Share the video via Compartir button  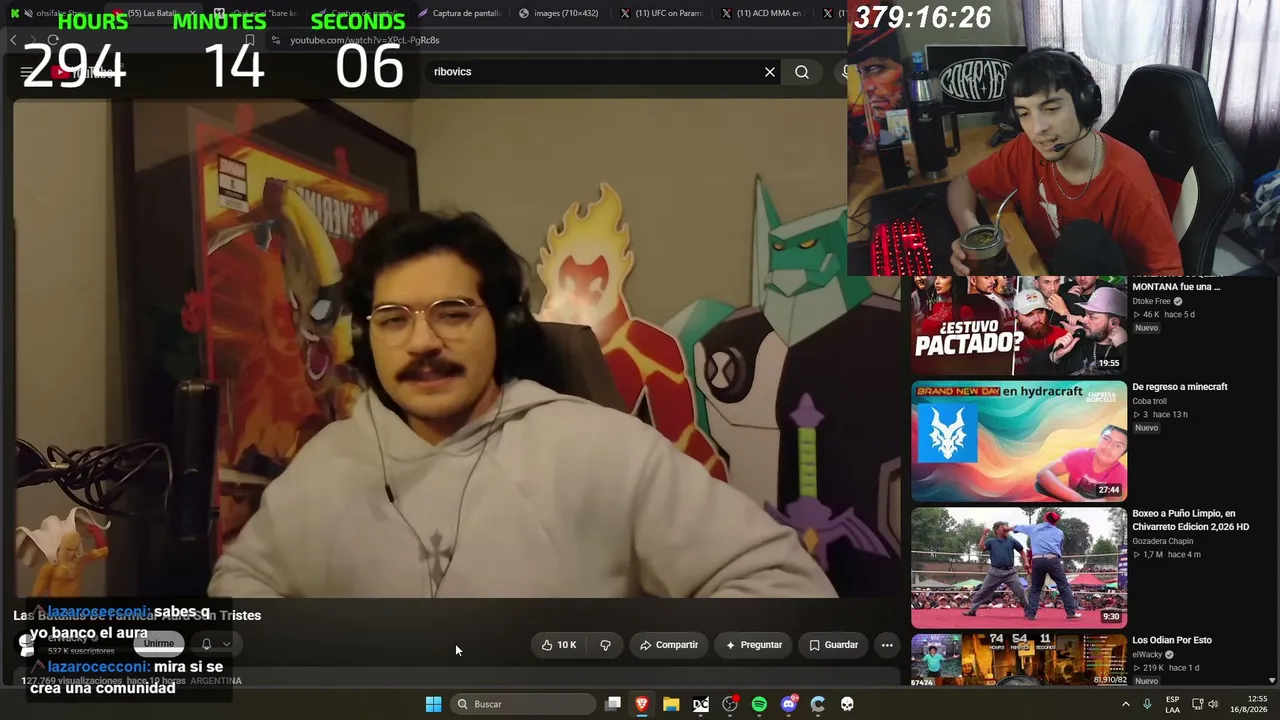point(669,645)
